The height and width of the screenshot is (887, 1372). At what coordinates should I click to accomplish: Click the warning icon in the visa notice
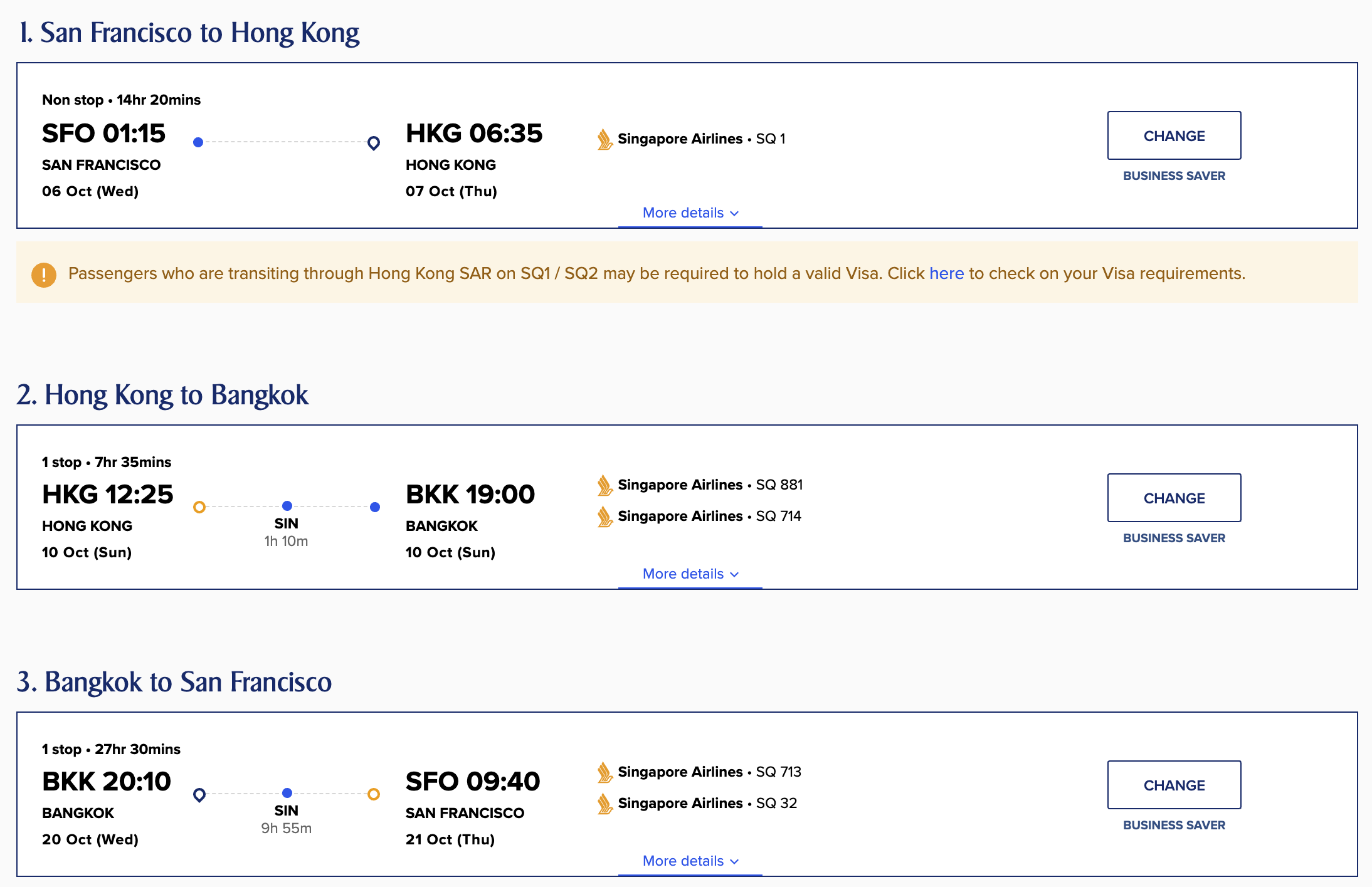pos(43,273)
